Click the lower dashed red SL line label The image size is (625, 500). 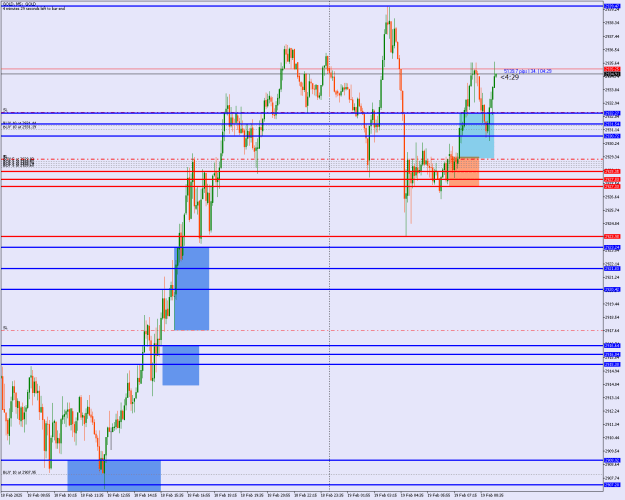6,328
